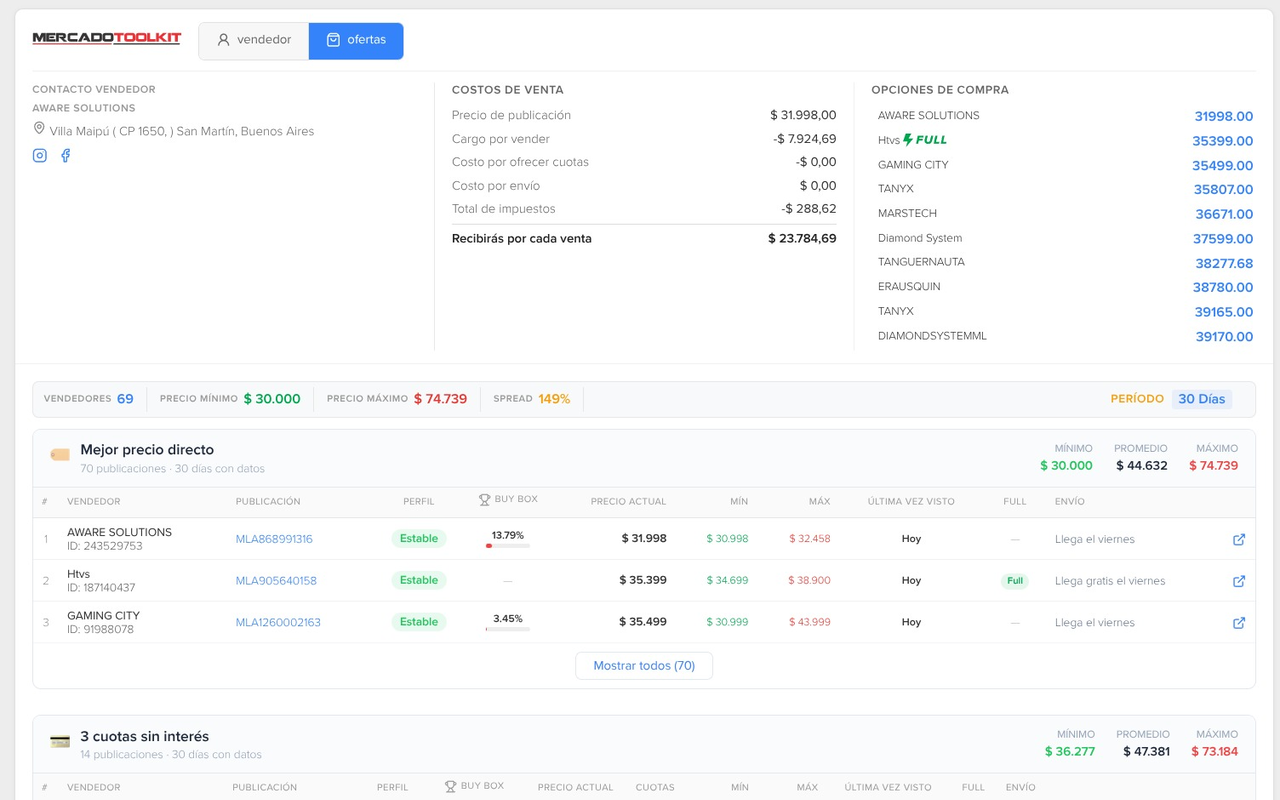Click the Precio mínimo $ 30.000 stat
1280x800 pixels.
[230, 399]
